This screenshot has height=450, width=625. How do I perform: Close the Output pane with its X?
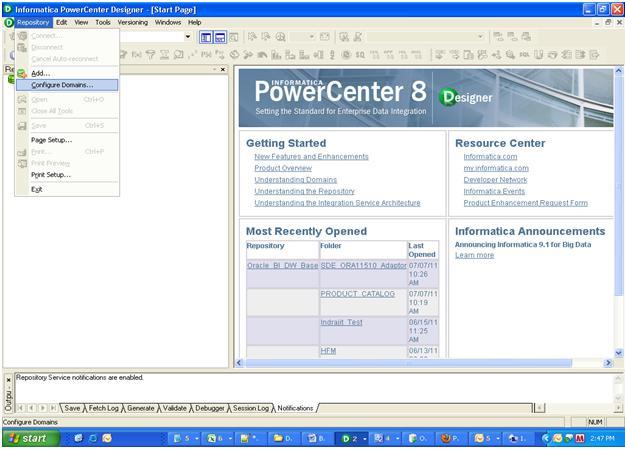click(9, 380)
